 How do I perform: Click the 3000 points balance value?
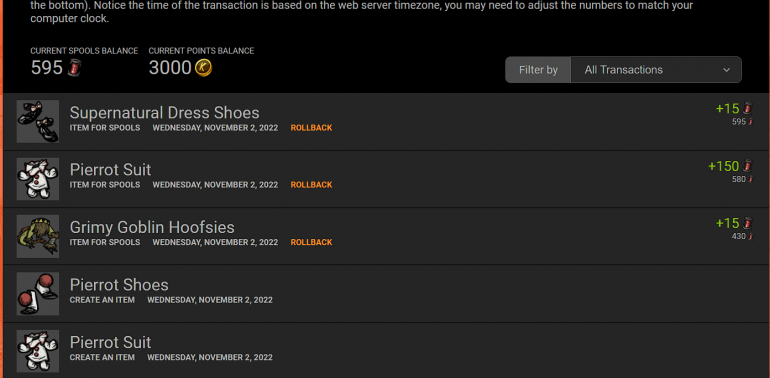coord(170,68)
